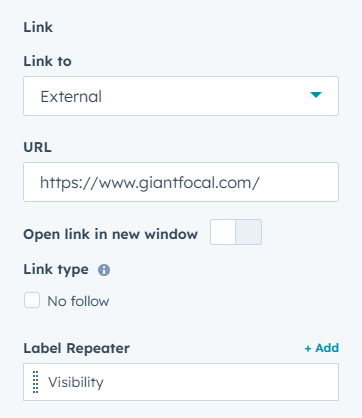
Task: Click the Link type info icon
Action: coord(104,270)
